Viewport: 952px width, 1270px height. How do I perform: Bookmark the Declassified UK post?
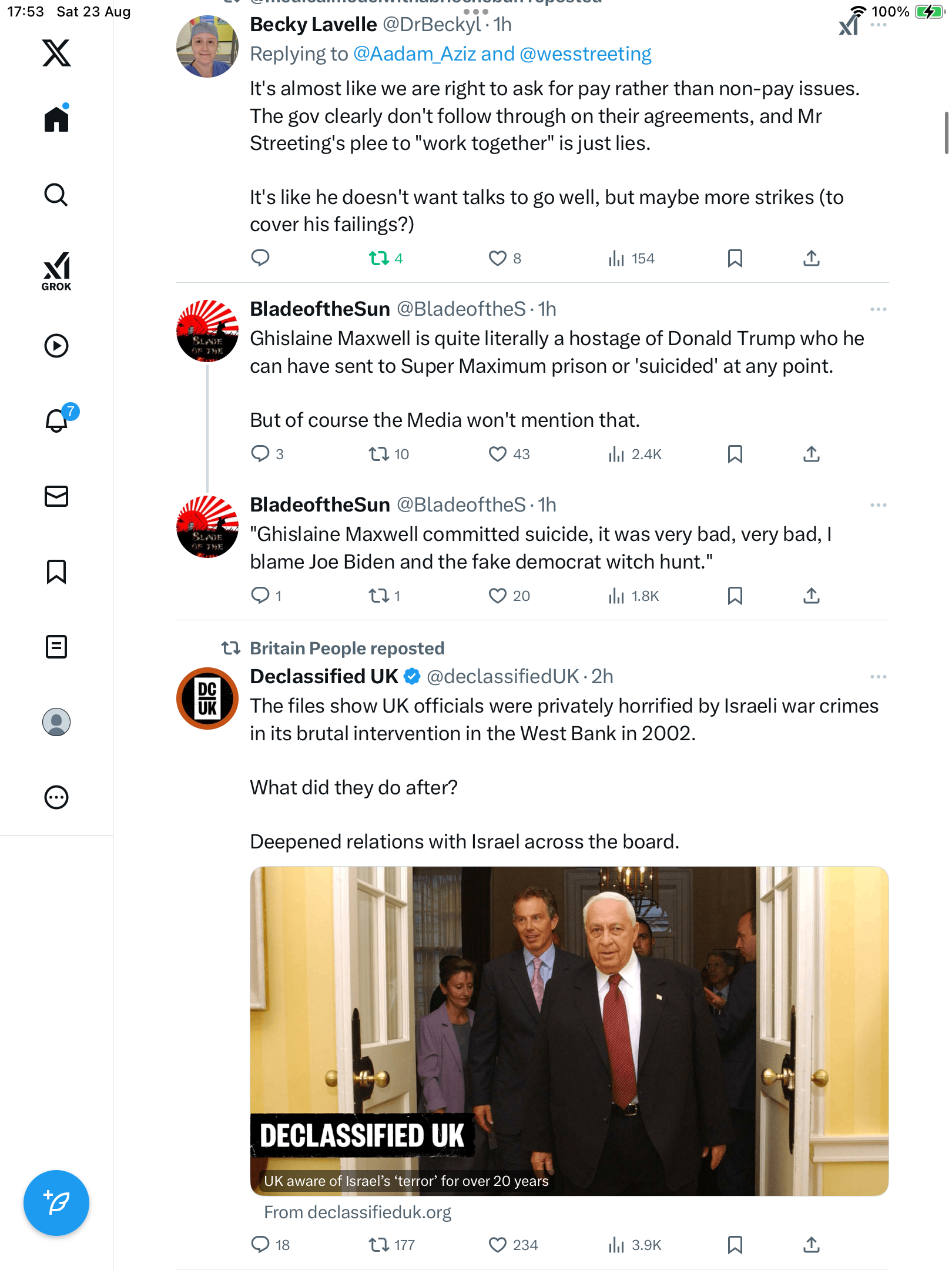(x=735, y=1245)
